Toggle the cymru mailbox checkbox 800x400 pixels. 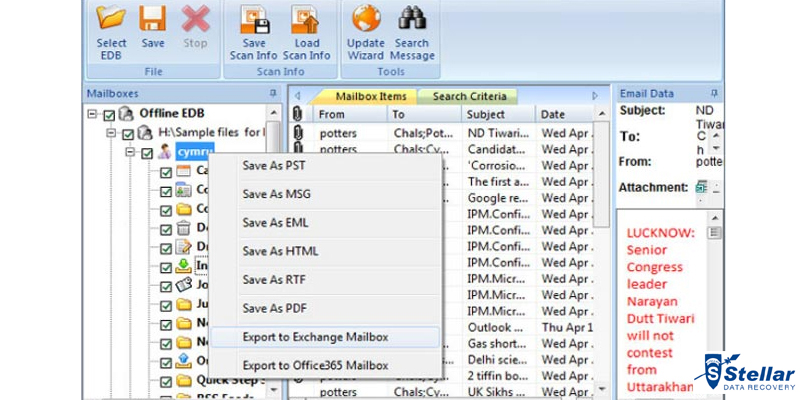click(147, 152)
